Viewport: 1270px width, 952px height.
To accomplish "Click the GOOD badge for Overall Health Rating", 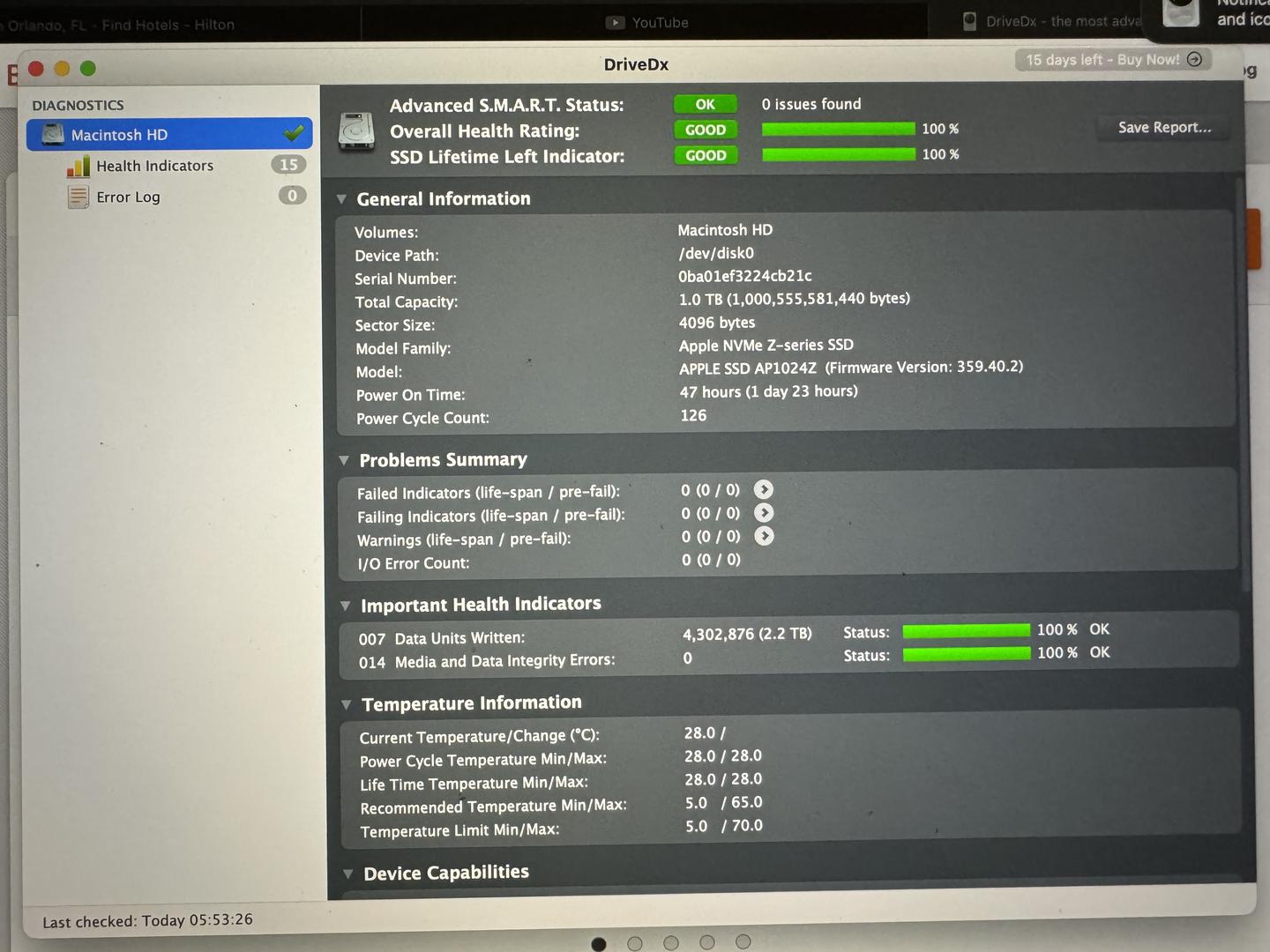I will [x=706, y=130].
